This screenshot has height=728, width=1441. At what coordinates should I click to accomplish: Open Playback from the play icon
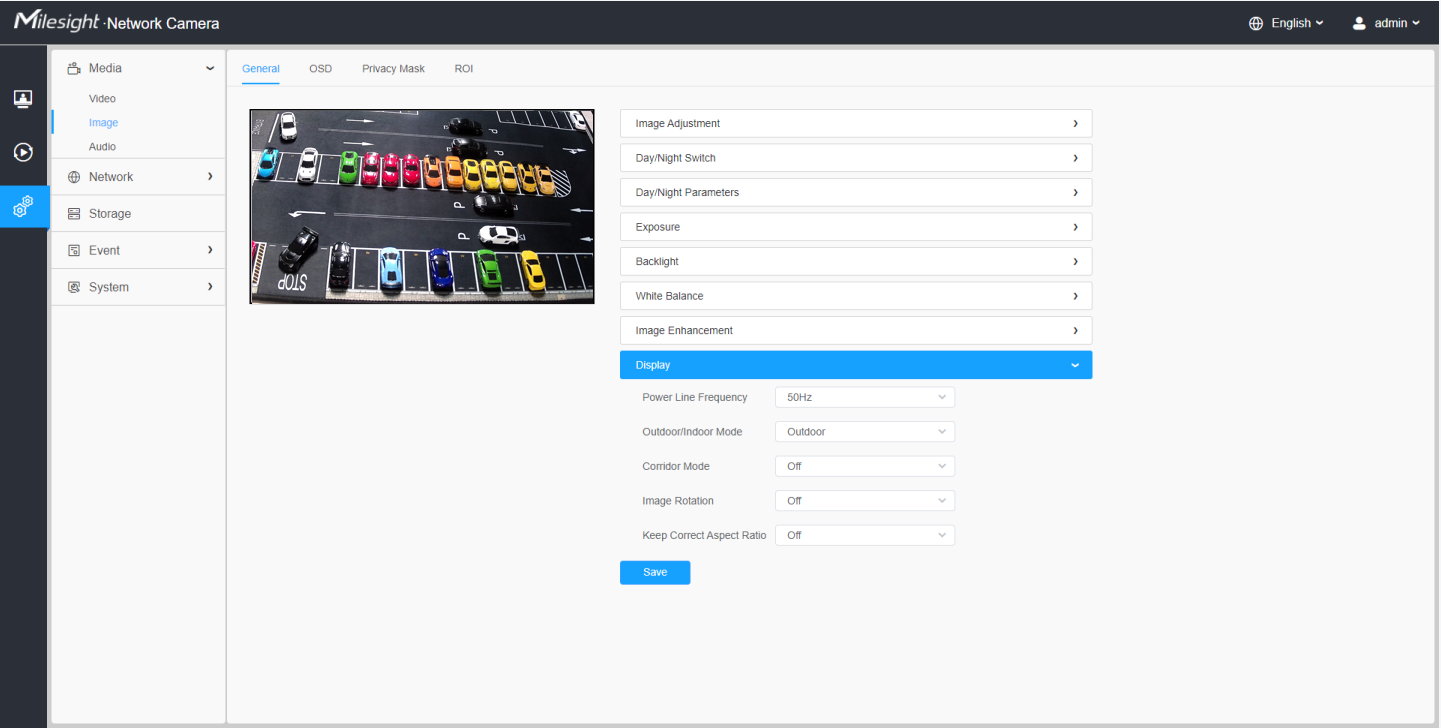pyautogui.click(x=23, y=153)
